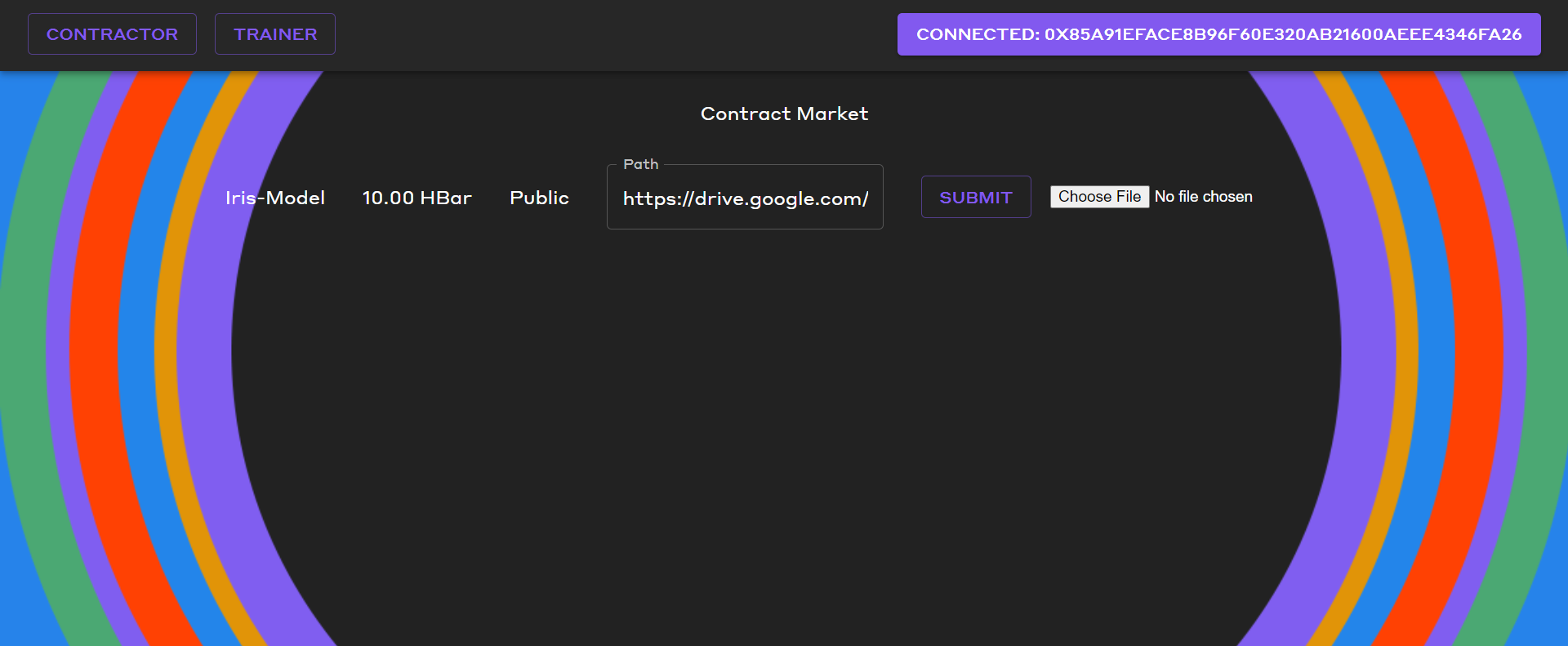The height and width of the screenshot is (646, 1568).
Task: Click empty navbar space right of TRAINER
Action: pos(612,34)
